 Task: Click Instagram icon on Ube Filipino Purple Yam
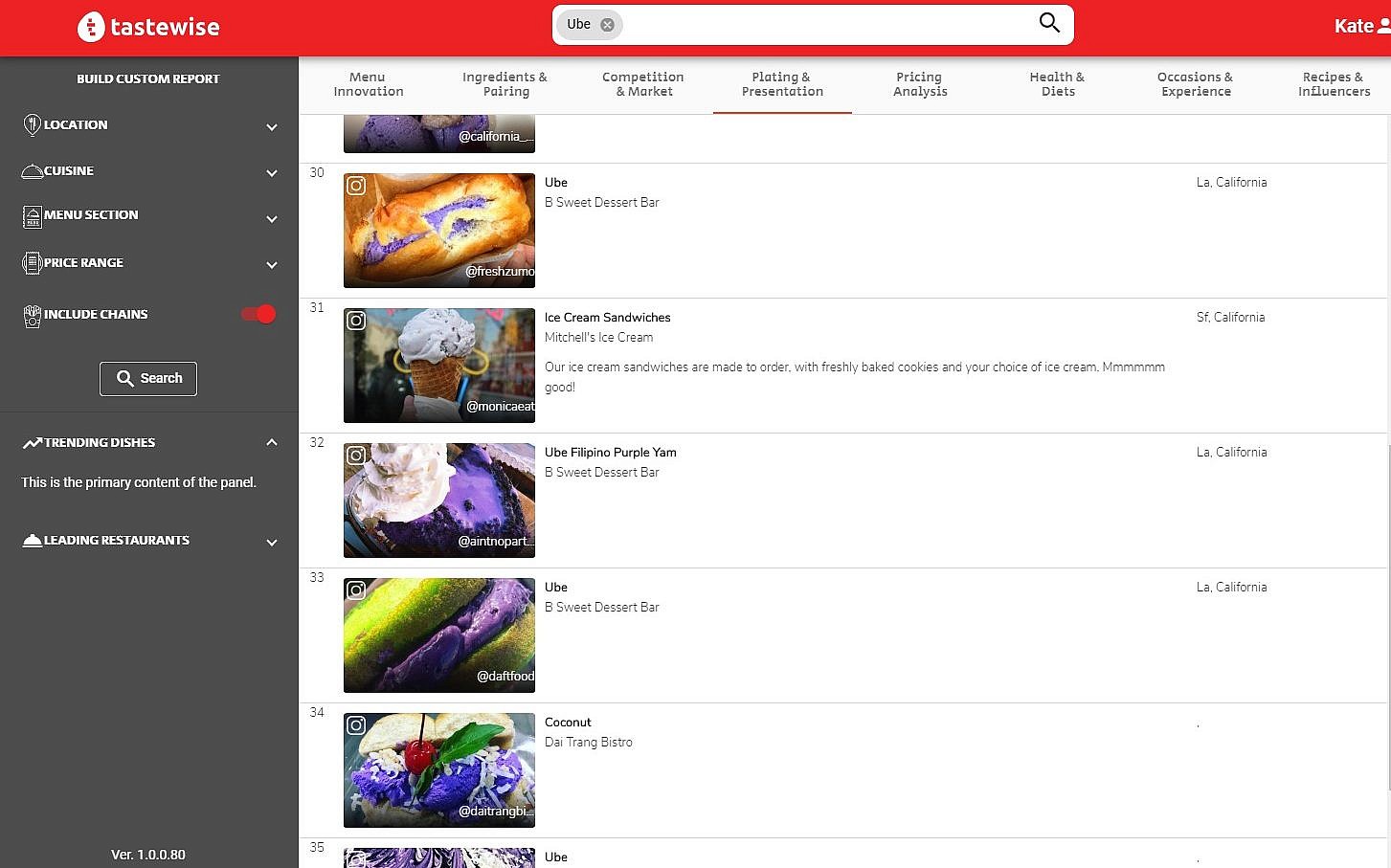coord(356,456)
